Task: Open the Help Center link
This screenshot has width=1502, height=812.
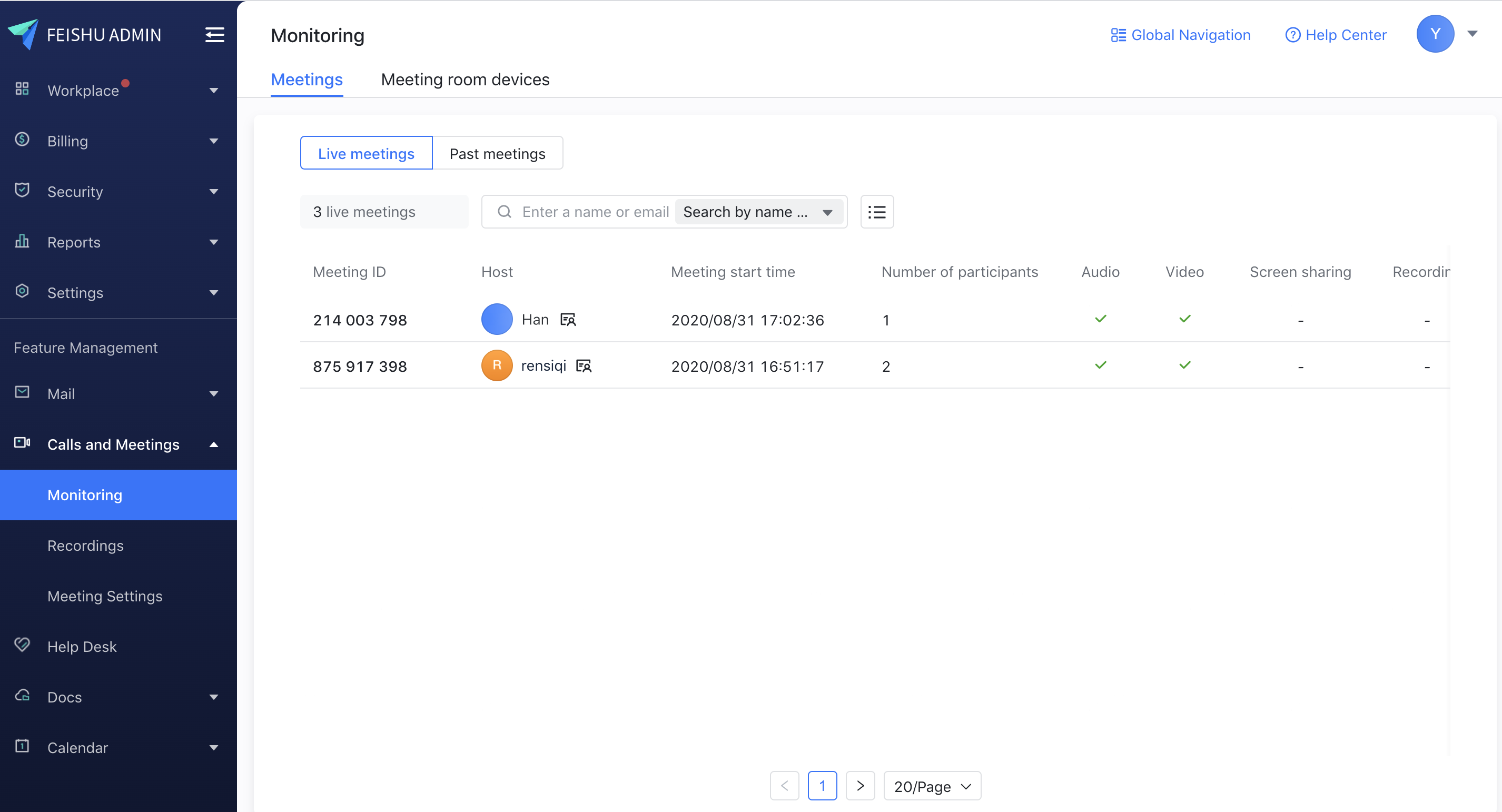Action: 1335,35
